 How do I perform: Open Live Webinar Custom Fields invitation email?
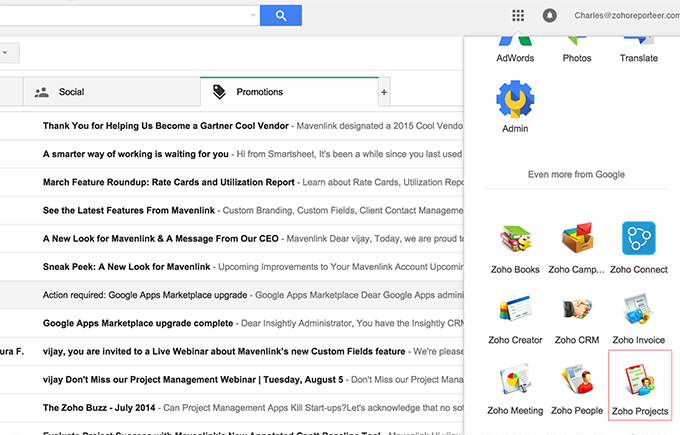pos(232,351)
